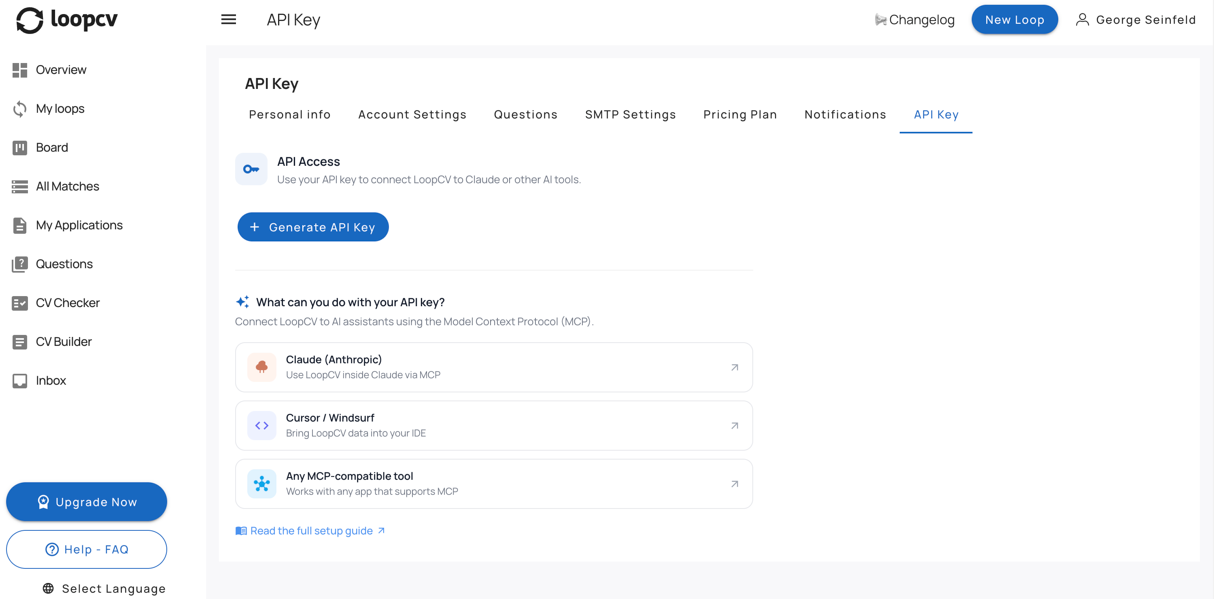Toggle the hamburger menu icon
This screenshot has height=599, width=1214.
coord(229,19)
